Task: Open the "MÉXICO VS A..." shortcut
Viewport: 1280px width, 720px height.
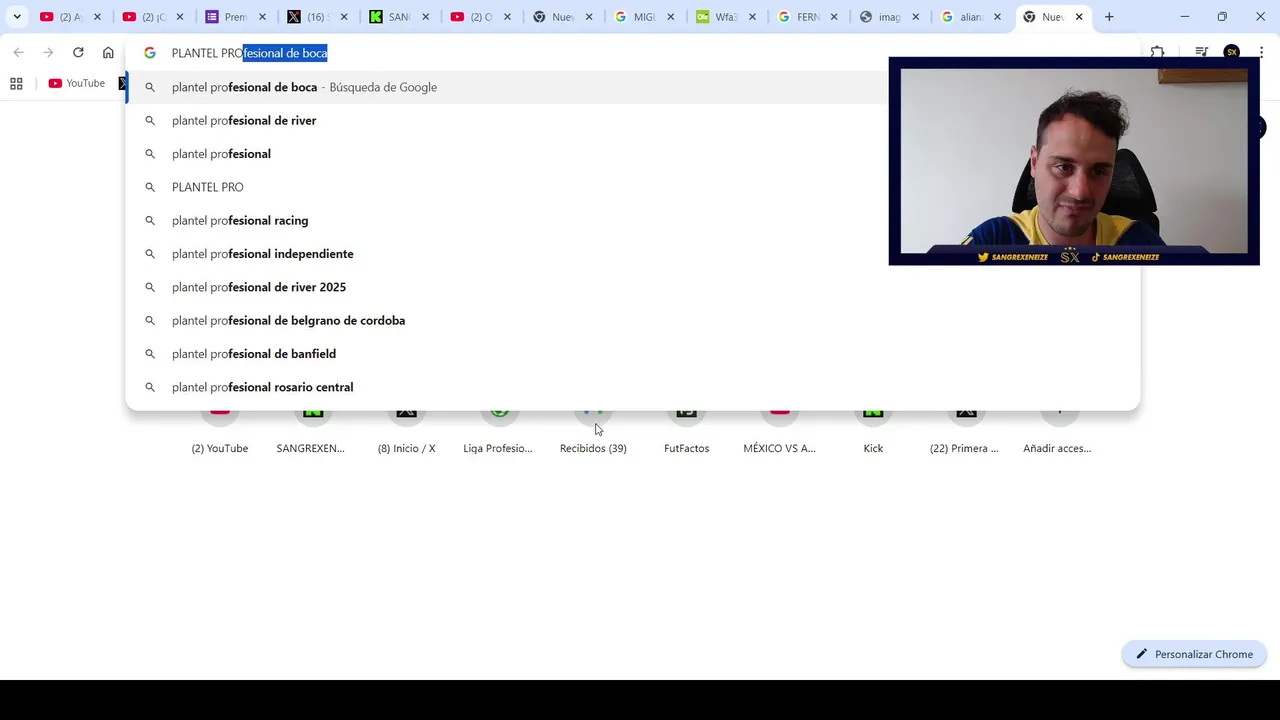Action: click(x=779, y=432)
